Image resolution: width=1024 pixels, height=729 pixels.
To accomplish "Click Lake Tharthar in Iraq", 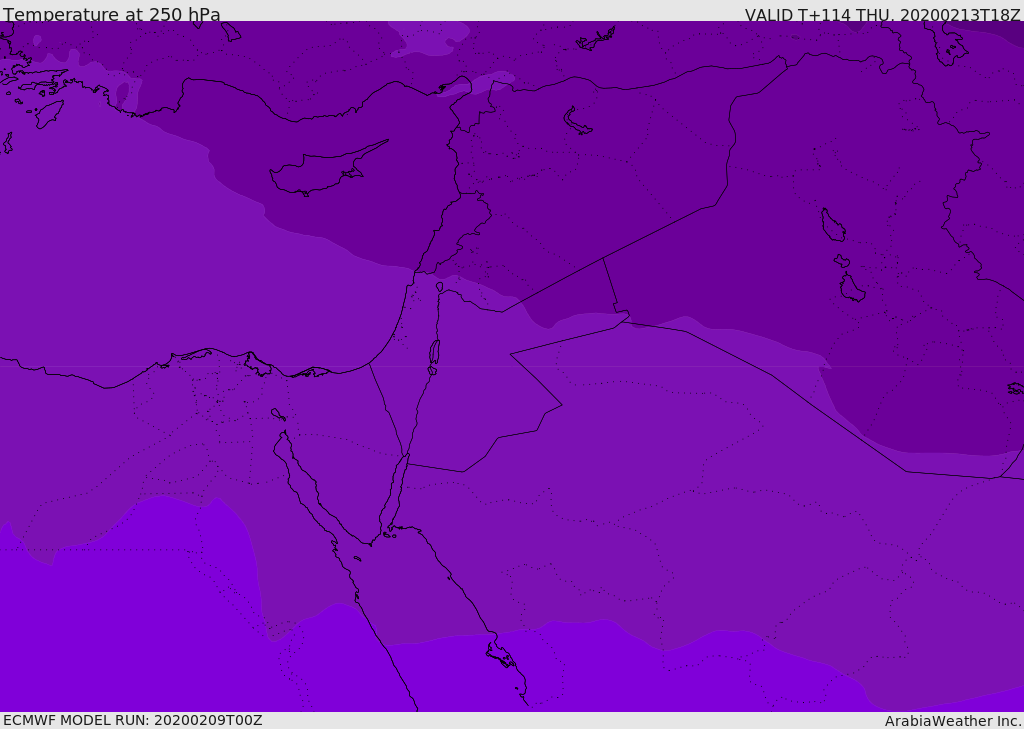I will coord(832,226).
